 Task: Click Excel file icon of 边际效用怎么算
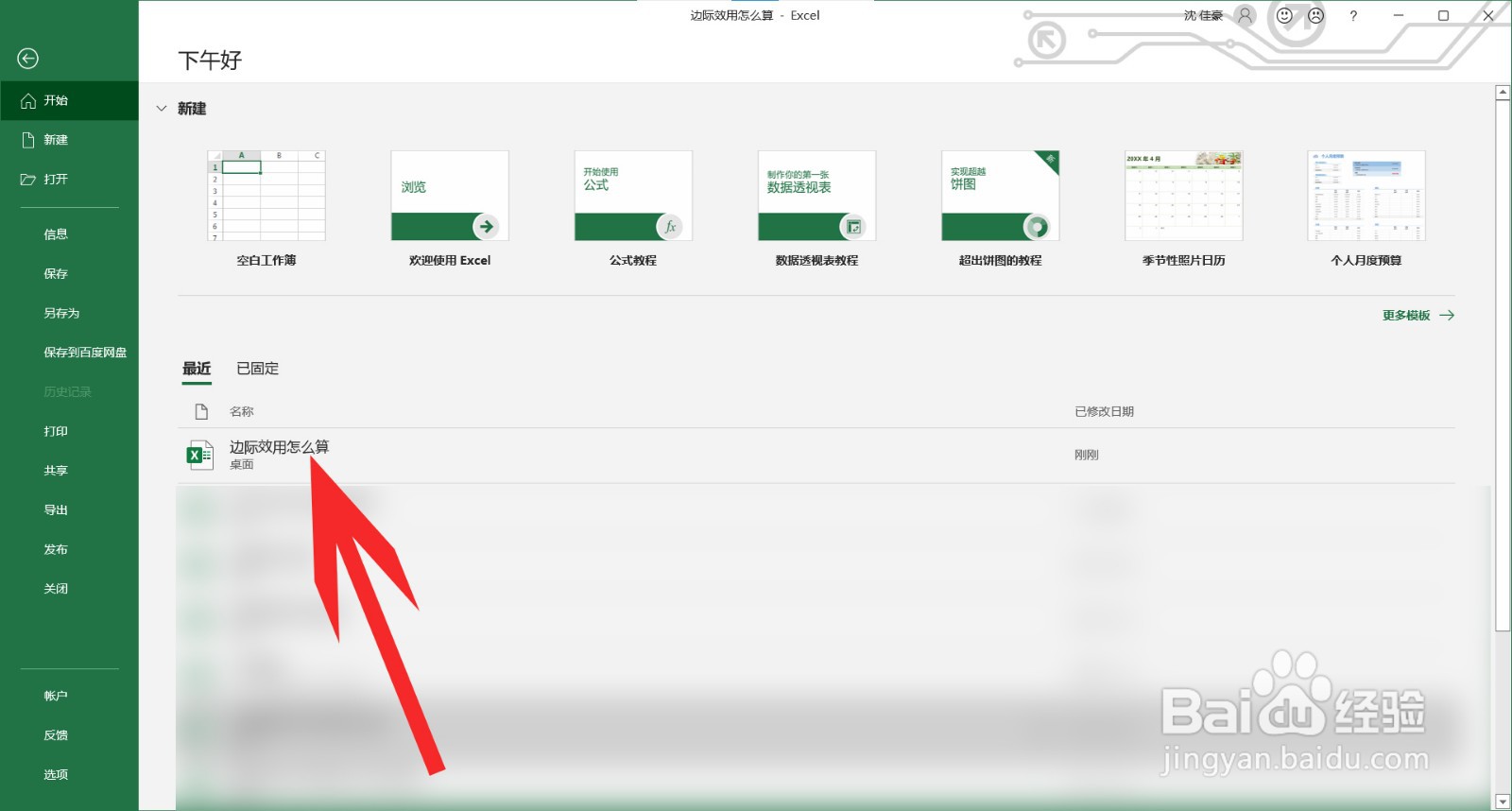(199, 456)
